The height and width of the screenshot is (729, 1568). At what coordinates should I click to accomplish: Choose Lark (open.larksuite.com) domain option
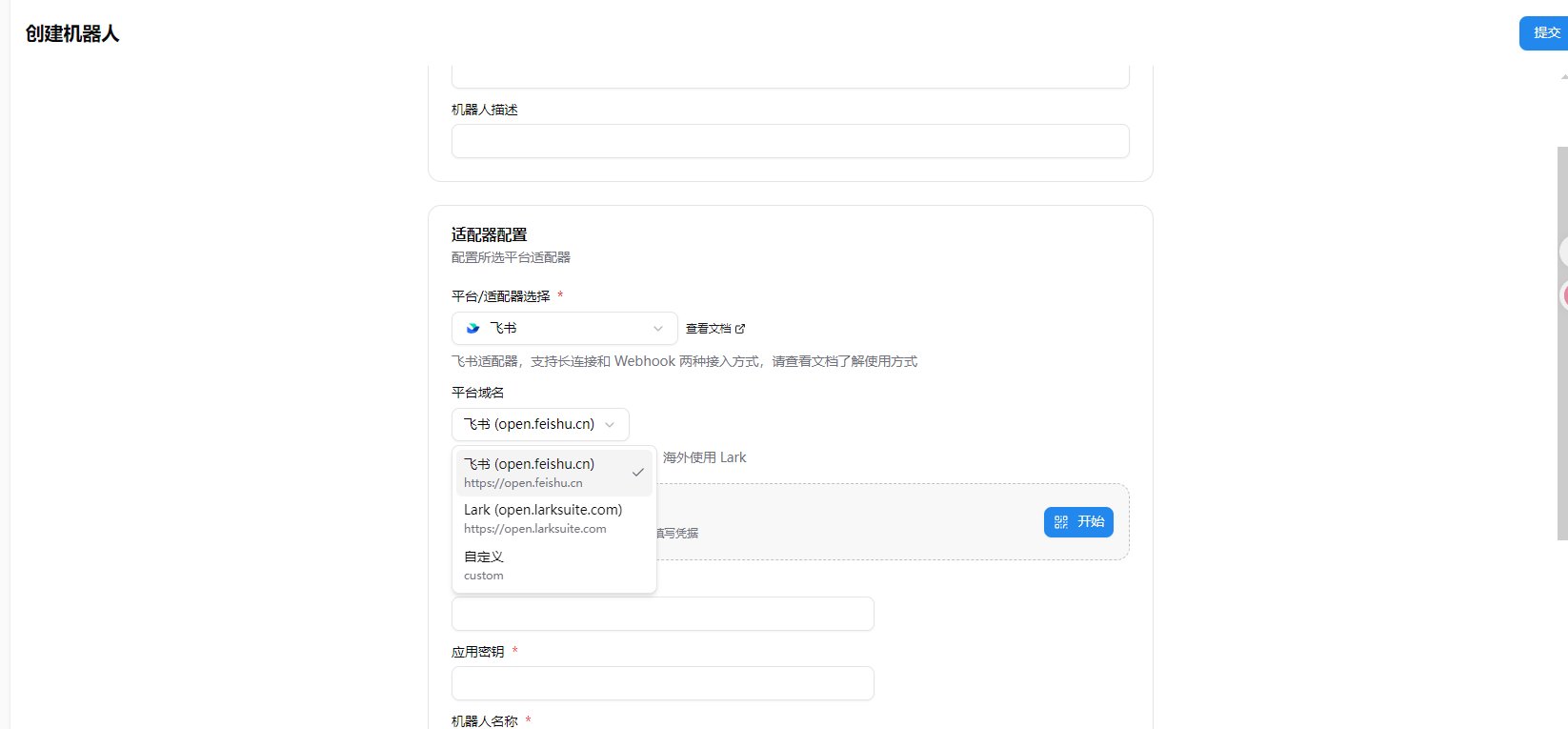click(554, 518)
